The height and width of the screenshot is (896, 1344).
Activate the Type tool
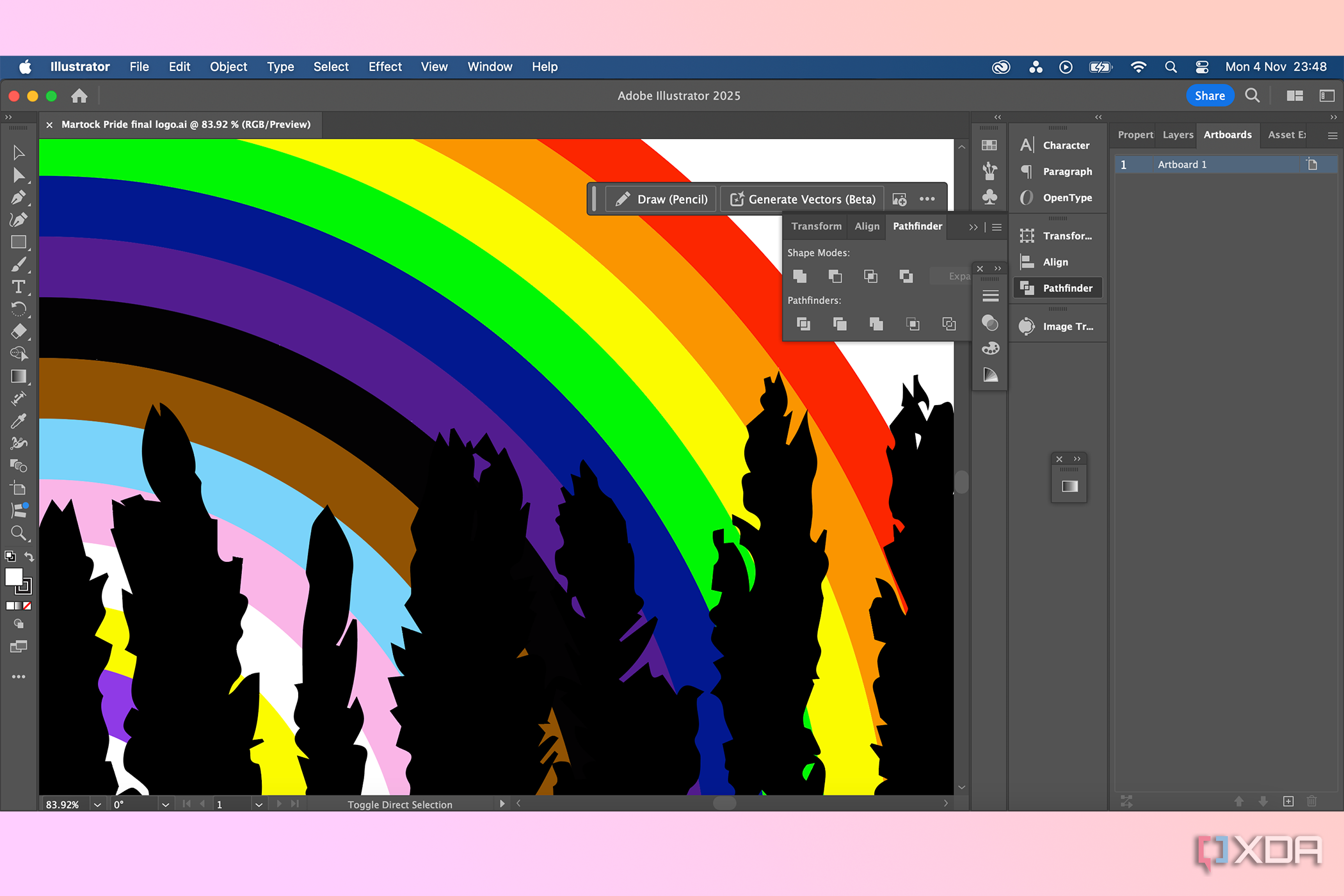[19, 287]
